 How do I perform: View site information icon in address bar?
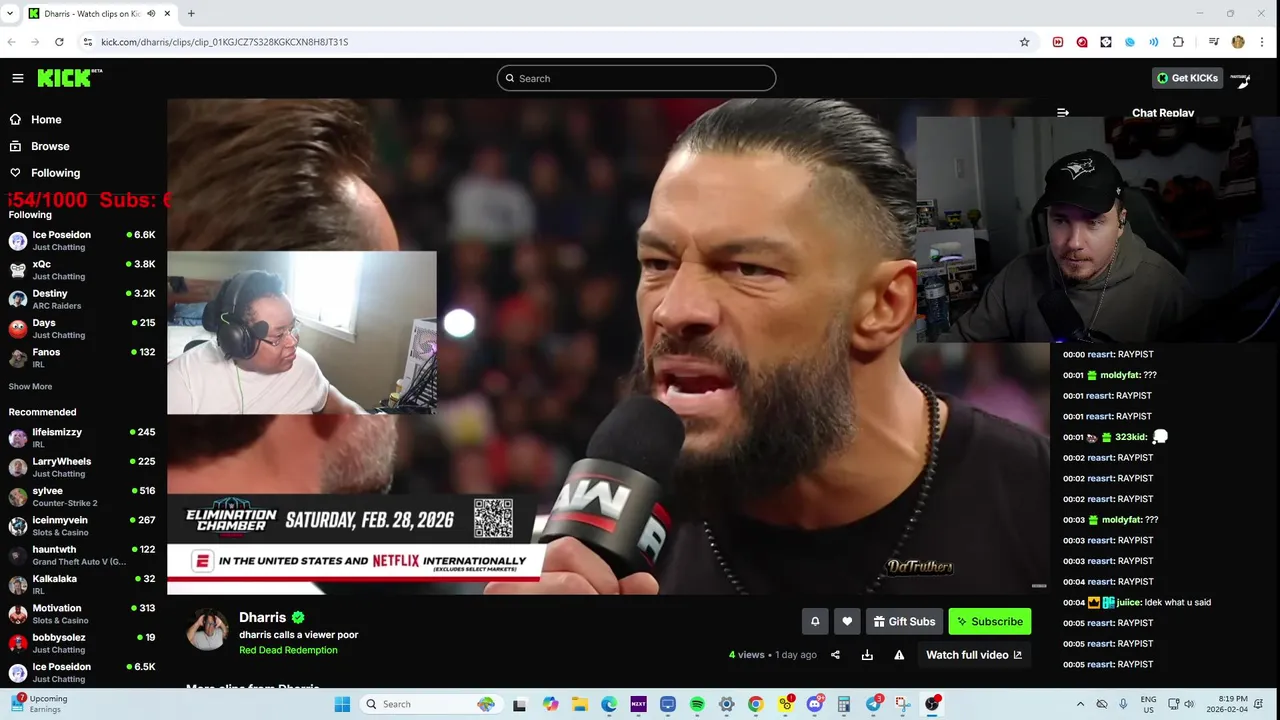tap(87, 42)
